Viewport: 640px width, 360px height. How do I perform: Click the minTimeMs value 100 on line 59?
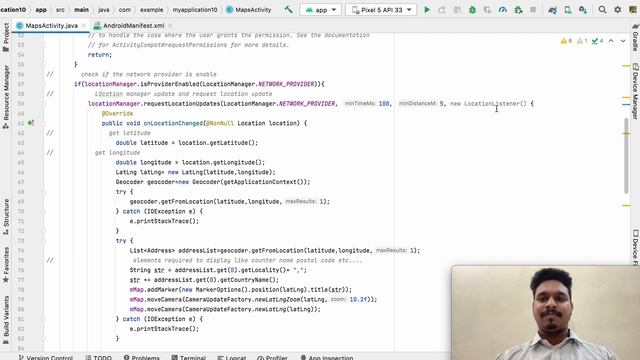(x=384, y=104)
